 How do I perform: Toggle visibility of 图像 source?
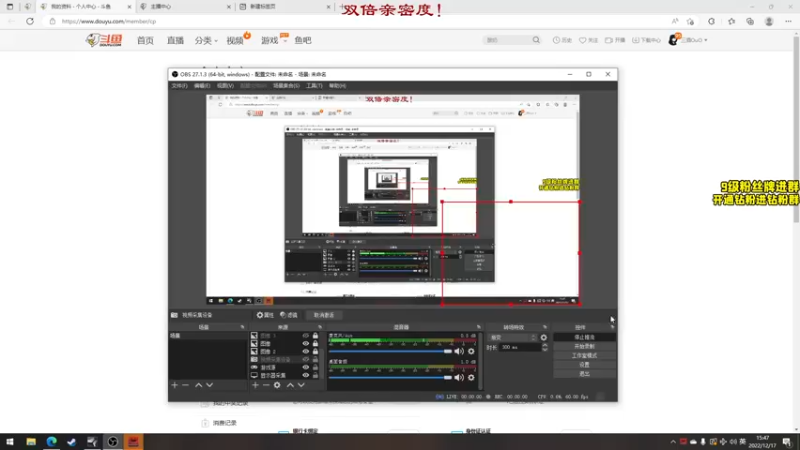306,343
